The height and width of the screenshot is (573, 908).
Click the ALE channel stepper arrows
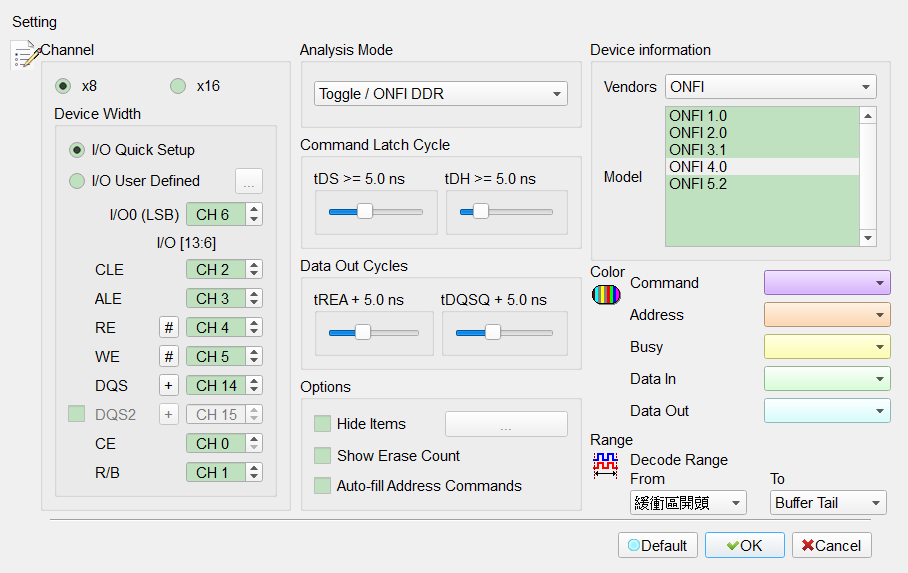(x=254, y=298)
